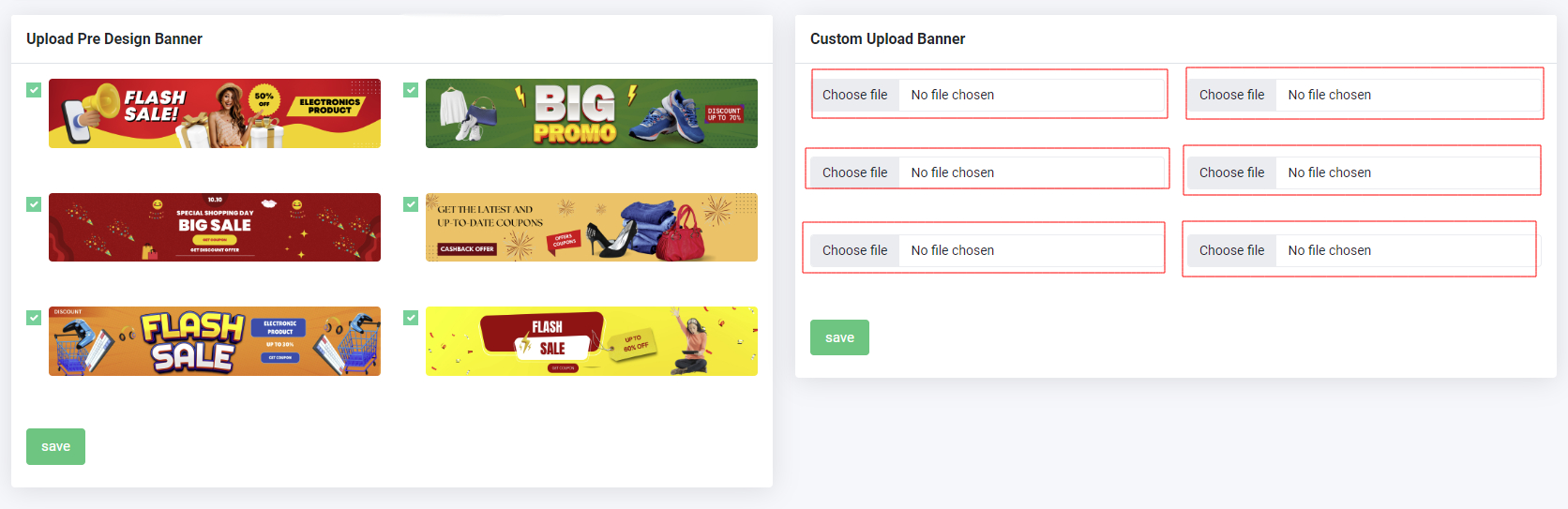The image size is (1568, 509).
Task: Select the yellow Flash Sale 60% off banner
Action: [592, 341]
